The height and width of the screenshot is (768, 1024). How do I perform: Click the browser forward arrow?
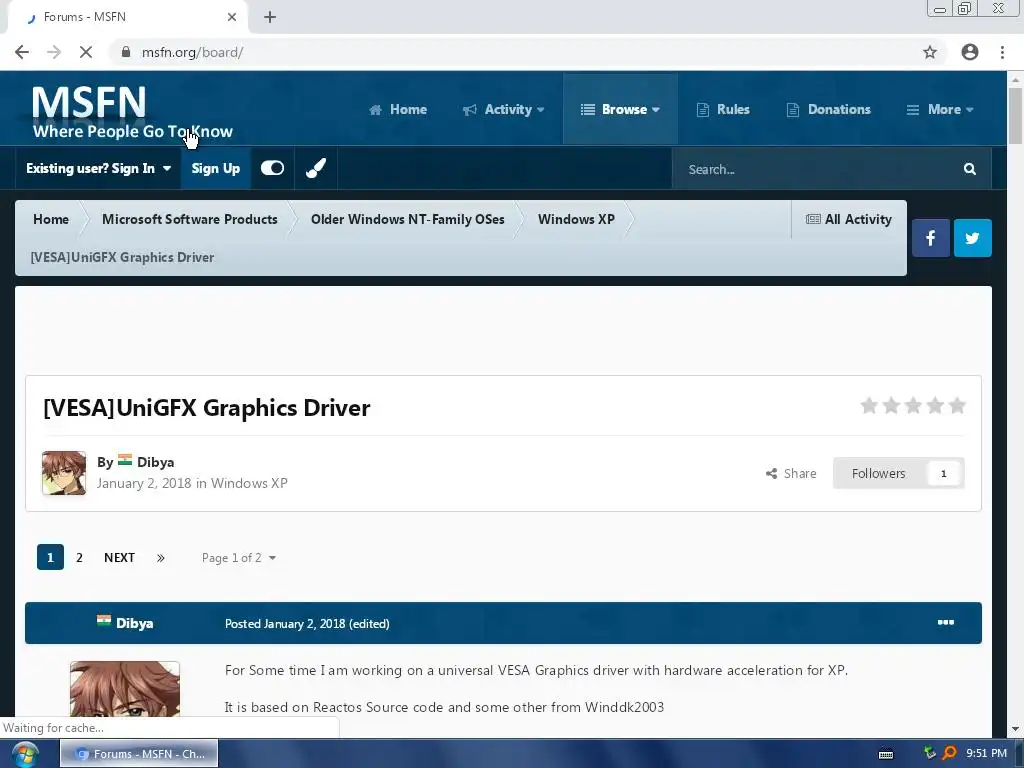point(54,52)
